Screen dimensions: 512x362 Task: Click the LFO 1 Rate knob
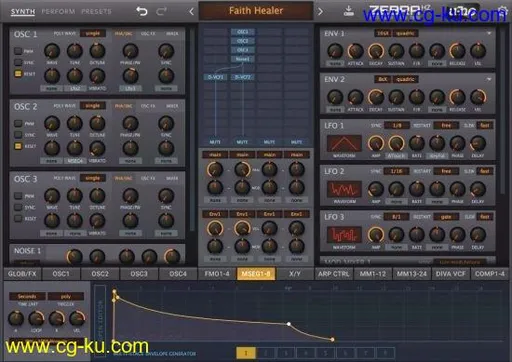point(417,143)
